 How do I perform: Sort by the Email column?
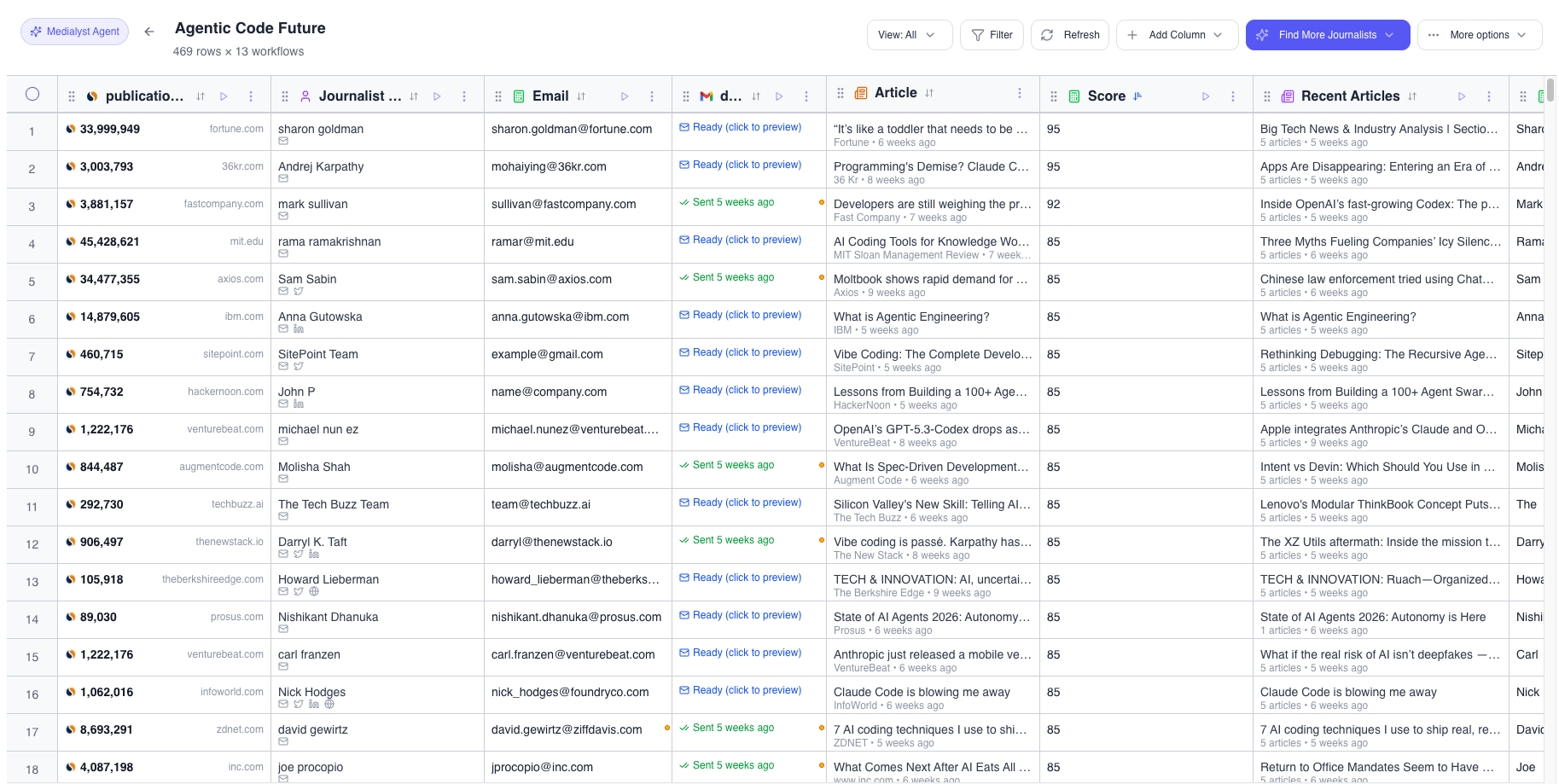point(581,96)
